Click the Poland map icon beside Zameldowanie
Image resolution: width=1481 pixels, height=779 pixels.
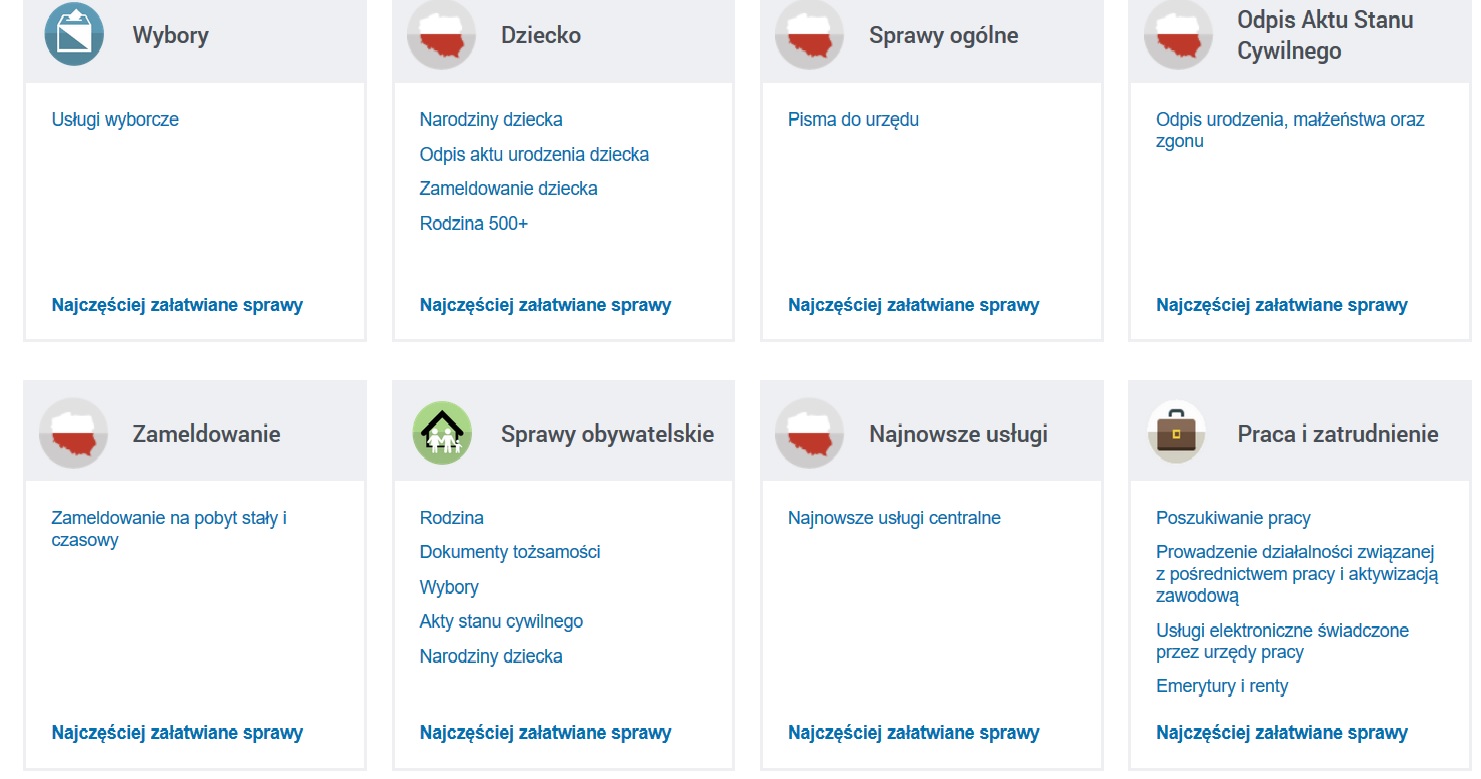(73, 433)
